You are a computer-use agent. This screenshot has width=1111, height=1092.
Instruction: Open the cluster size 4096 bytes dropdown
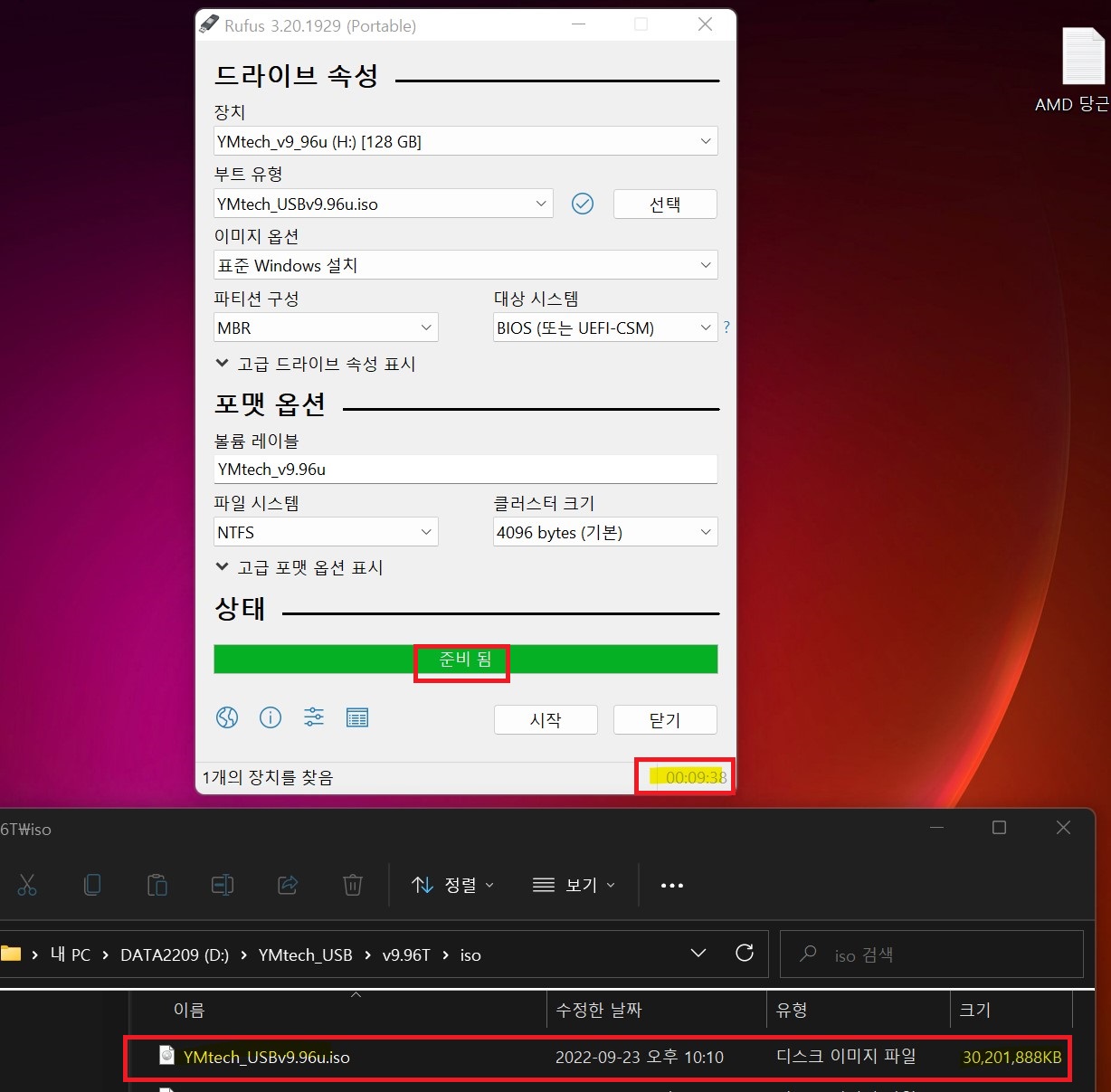point(605,532)
